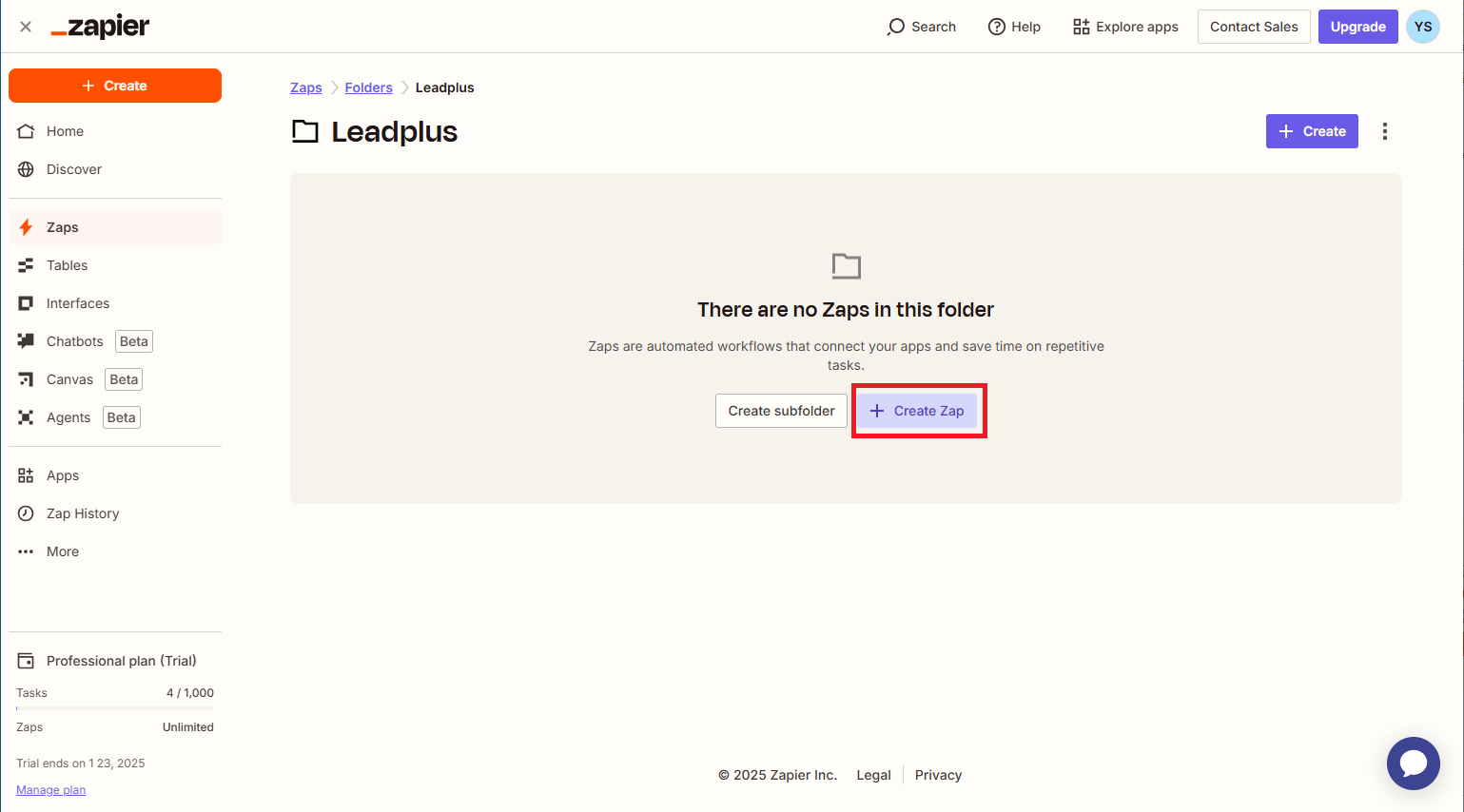Open Apps in the sidebar
Image resolution: width=1464 pixels, height=812 pixels.
115,475
